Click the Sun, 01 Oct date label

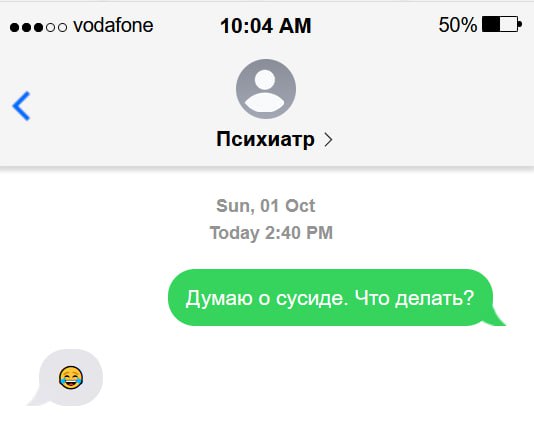(x=266, y=206)
